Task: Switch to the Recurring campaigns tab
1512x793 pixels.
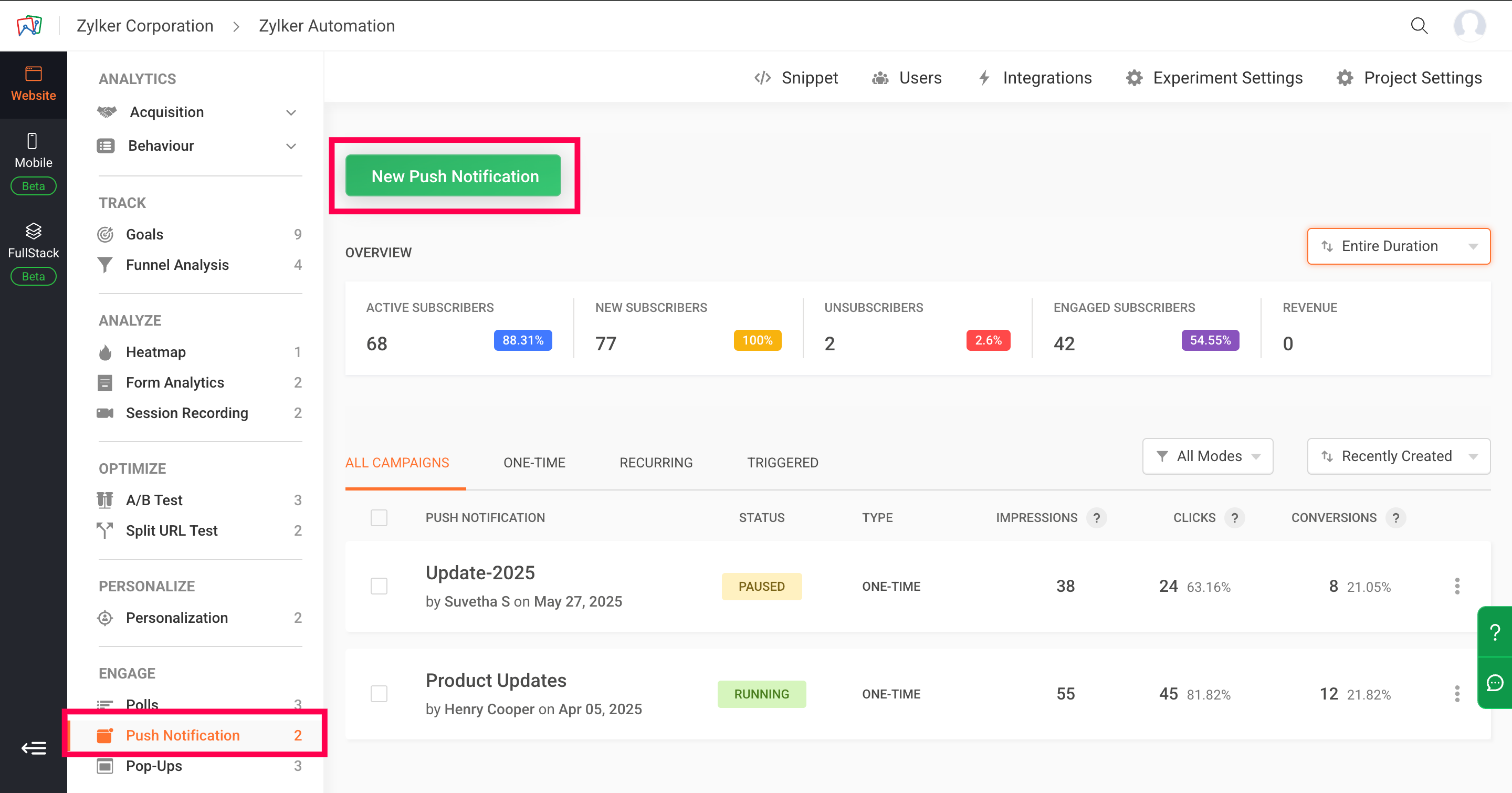Action: [x=656, y=463]
